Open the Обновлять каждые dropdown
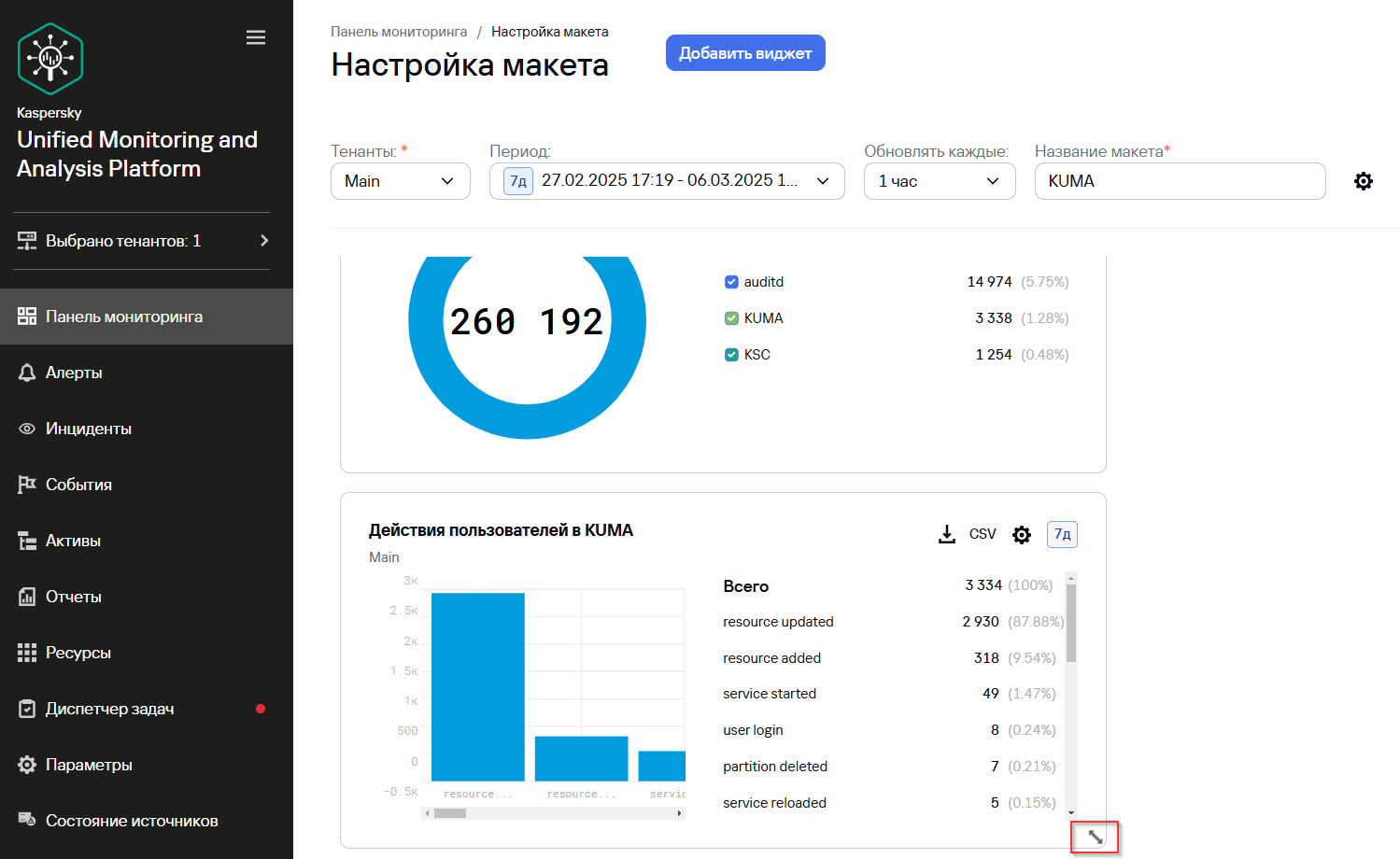 pos(940,181)
